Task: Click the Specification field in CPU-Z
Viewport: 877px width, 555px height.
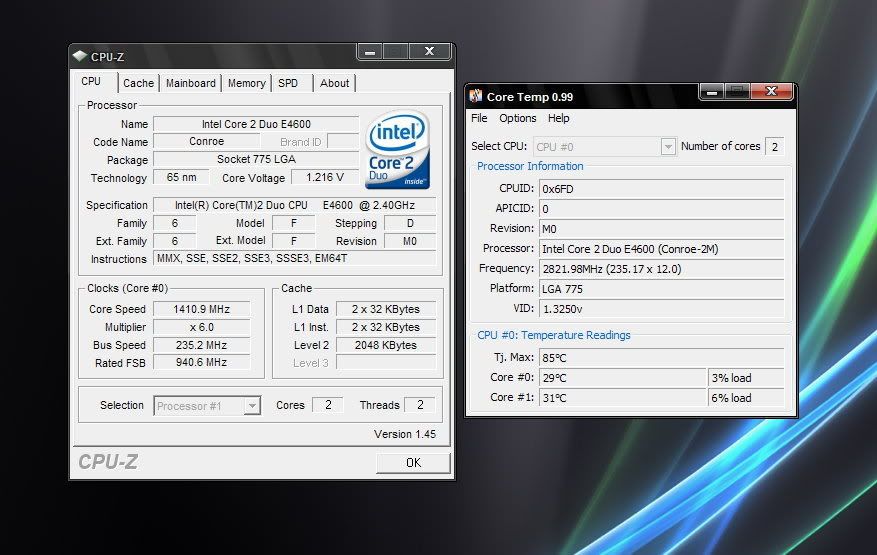Action: 295,205
